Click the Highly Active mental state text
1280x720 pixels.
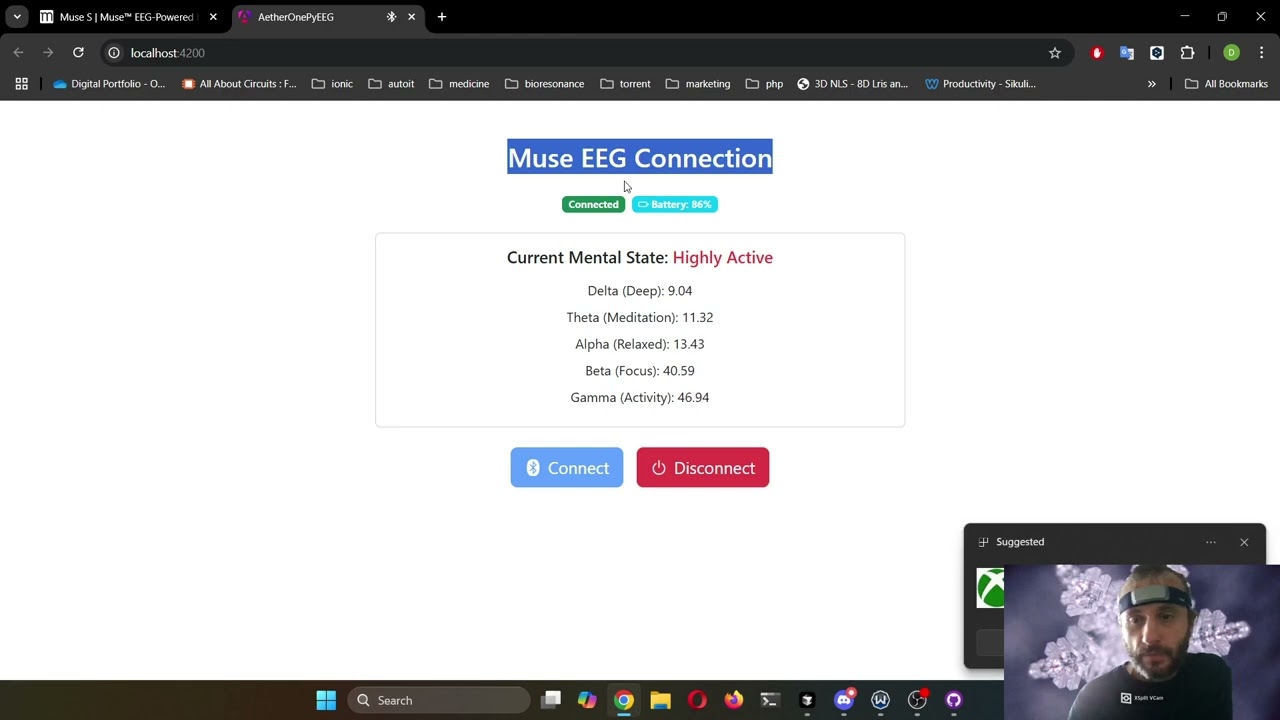[723, 257]
